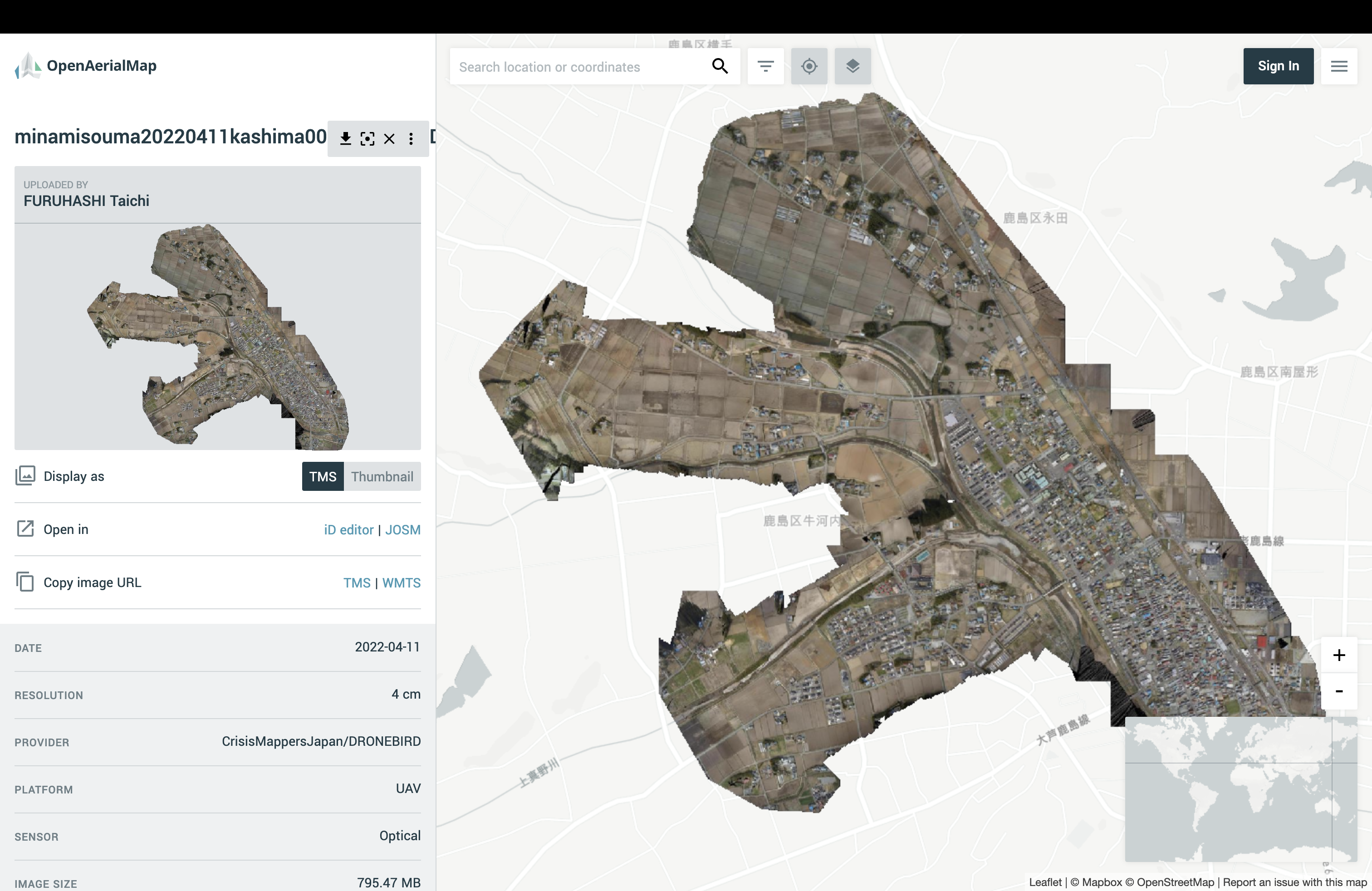
Task: Zoom to fit imagery extent icon
Action: tap(367, 138)
